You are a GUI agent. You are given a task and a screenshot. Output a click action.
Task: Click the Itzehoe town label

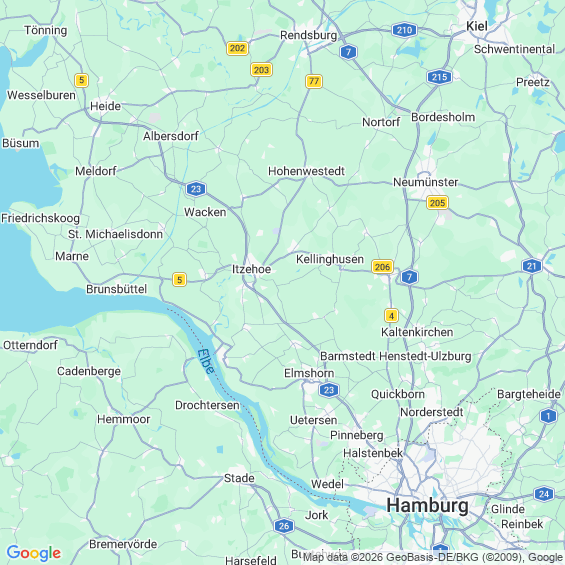pyautogui.click(x=251, y=269)
